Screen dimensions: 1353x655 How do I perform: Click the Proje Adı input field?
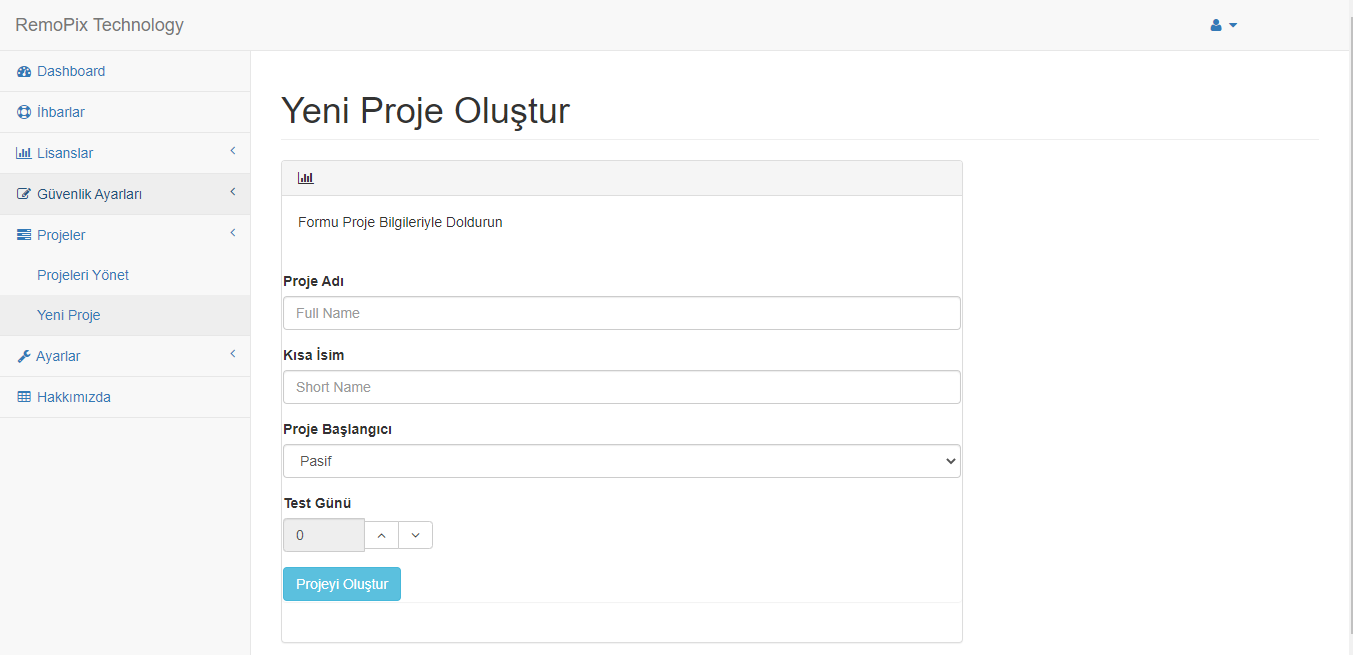[621, 313]
